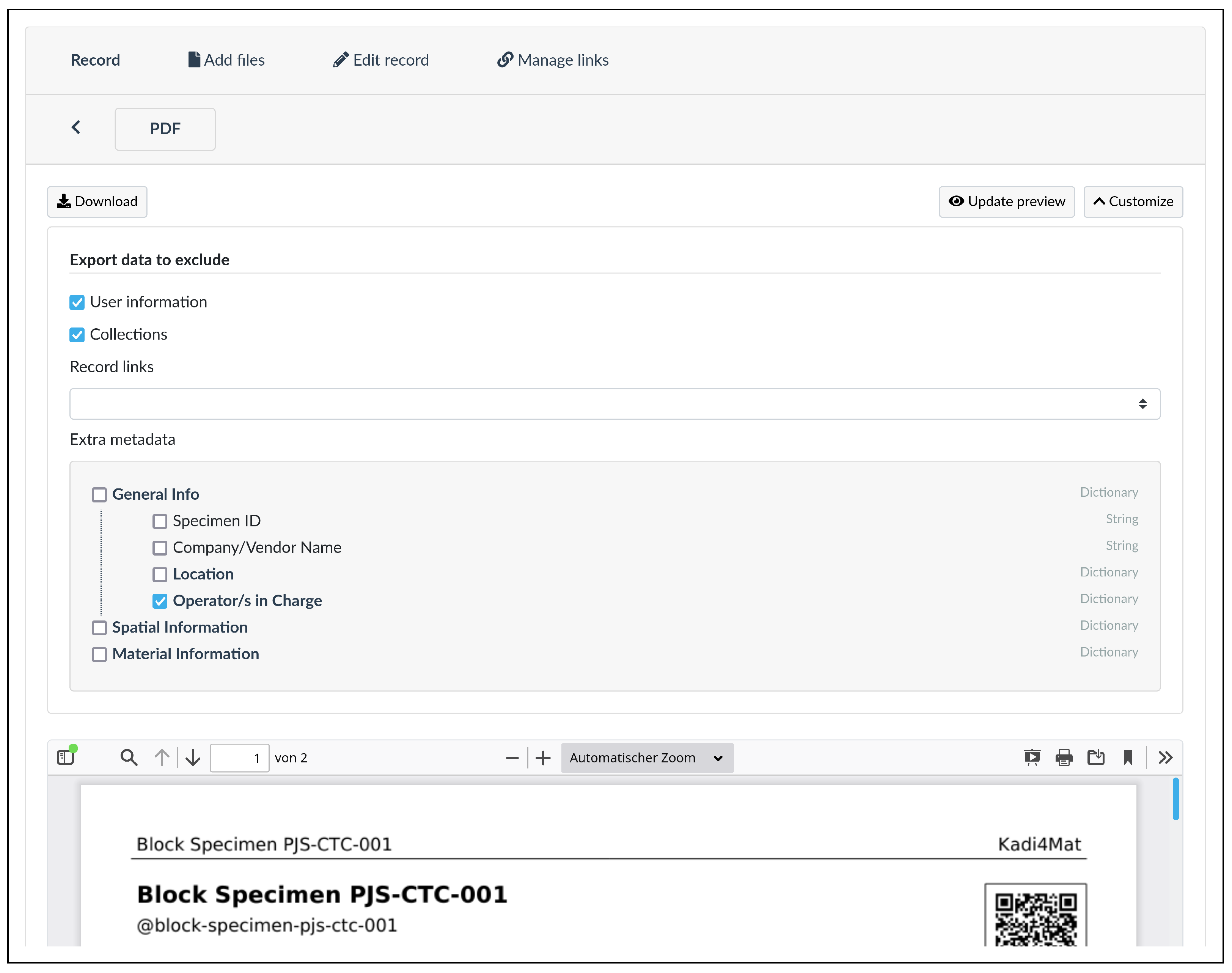This screenshot has height=973, width=1232.
Task: Open the PDF search magnifier
Action: pyautogui.click(x=129, y=757)
